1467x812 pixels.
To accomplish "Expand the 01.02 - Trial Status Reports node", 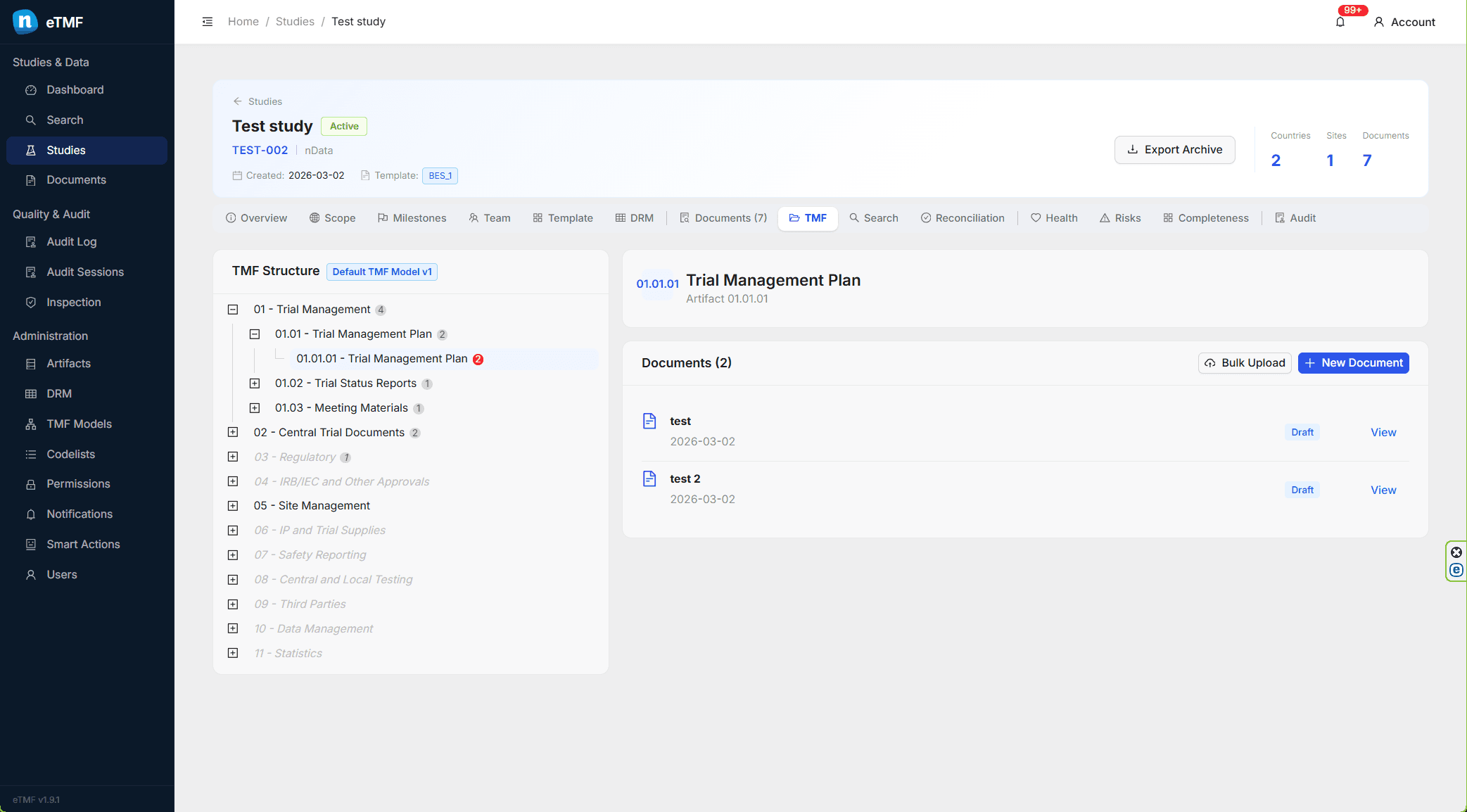I will [255, 383].
